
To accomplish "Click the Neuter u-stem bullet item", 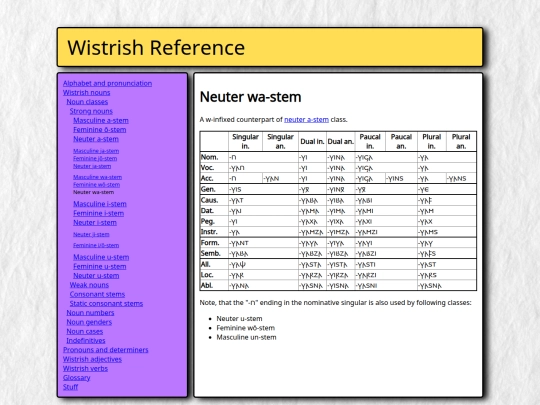I will coord(239,319).
